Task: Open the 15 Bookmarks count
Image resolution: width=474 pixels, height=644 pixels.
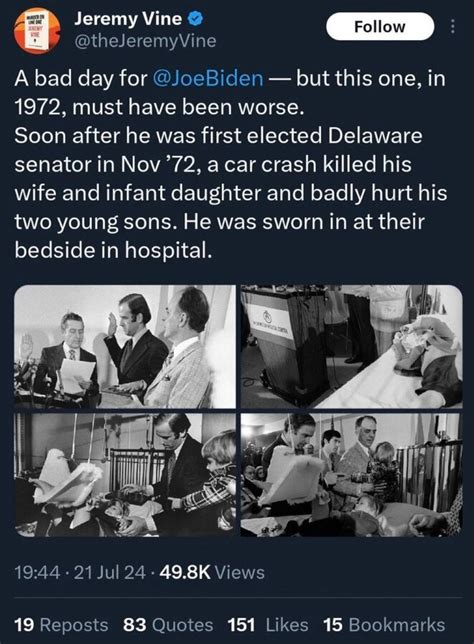Action: (x=384, y=625)
